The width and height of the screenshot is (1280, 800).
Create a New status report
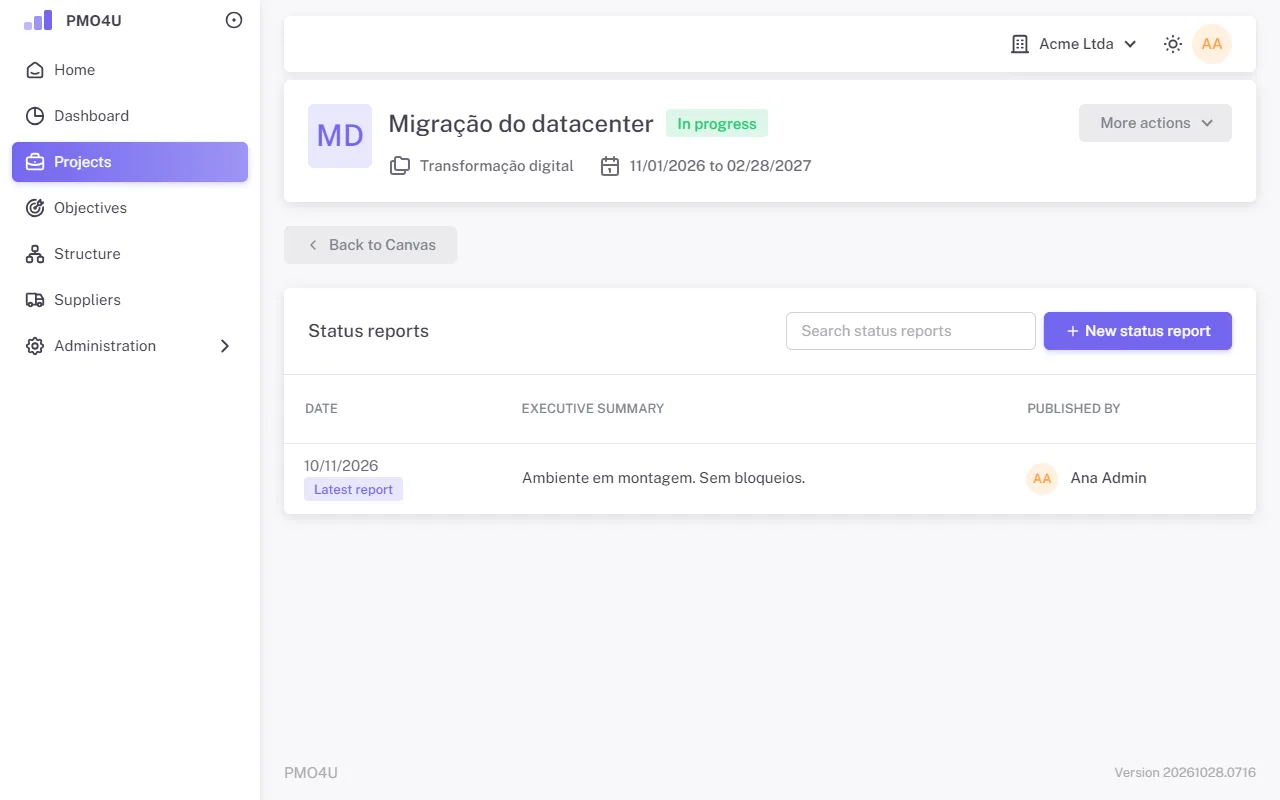click(x=1138, y=331)
